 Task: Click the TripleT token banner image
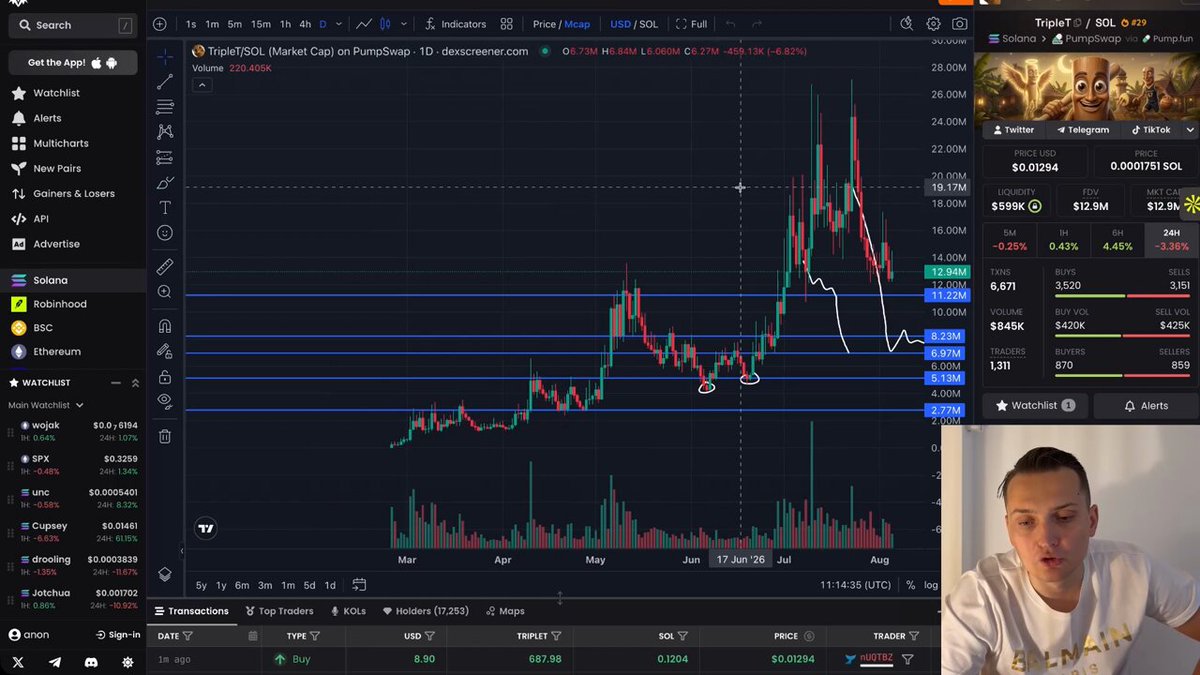click(1086, 86)
